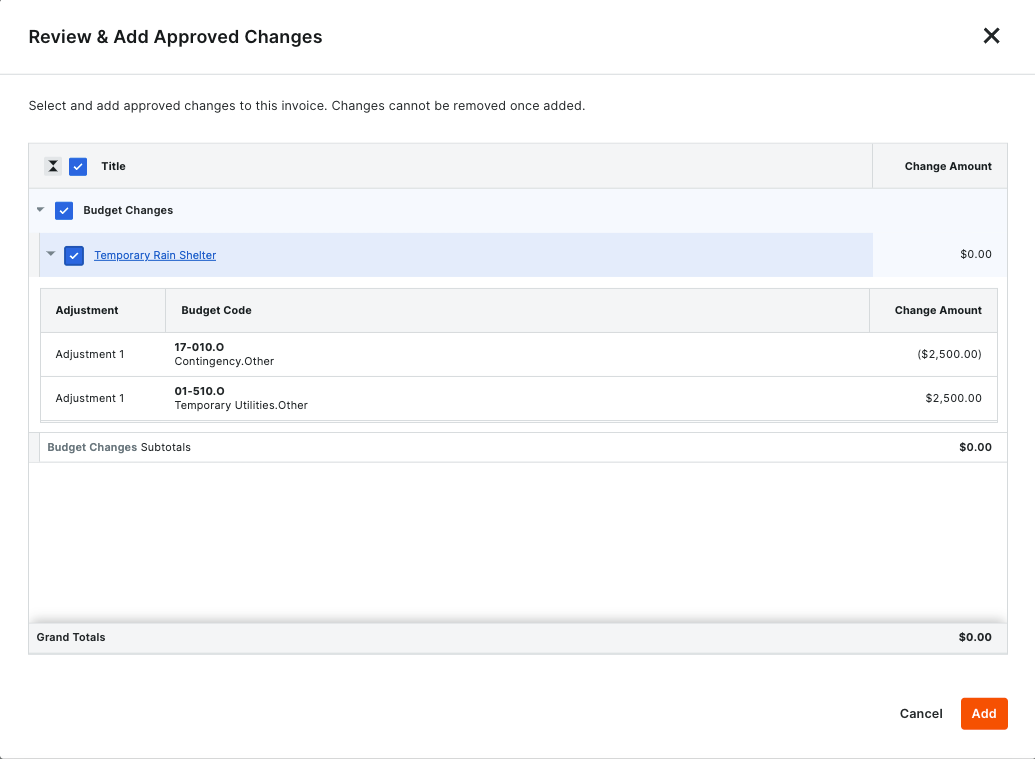This screenshot has width=1035, height=759.
Task: Click Adjustment 1 in the Contingency row
Action: 90,354
